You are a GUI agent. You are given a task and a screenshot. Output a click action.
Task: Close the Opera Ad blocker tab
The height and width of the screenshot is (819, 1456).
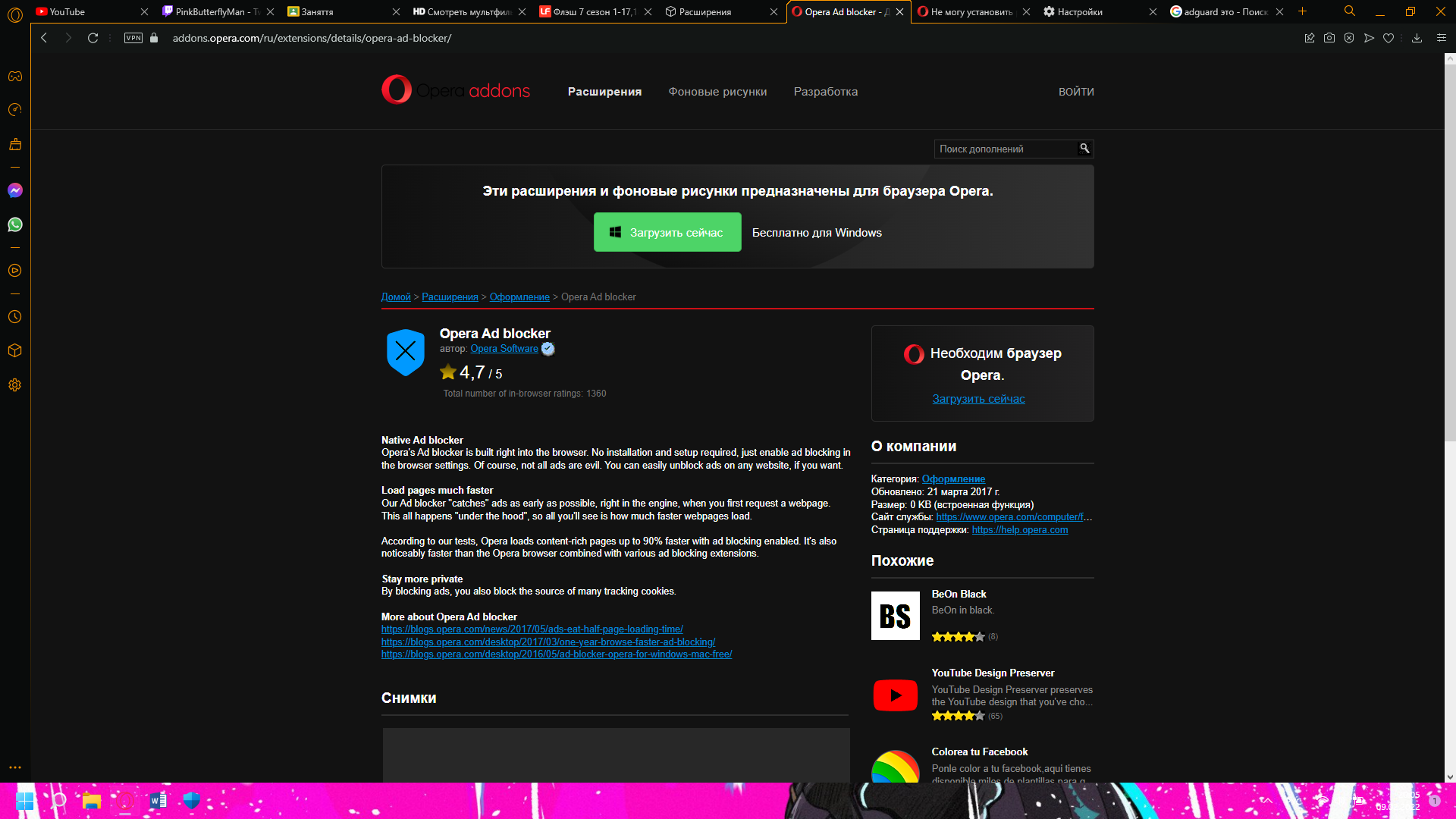point(899,12)
